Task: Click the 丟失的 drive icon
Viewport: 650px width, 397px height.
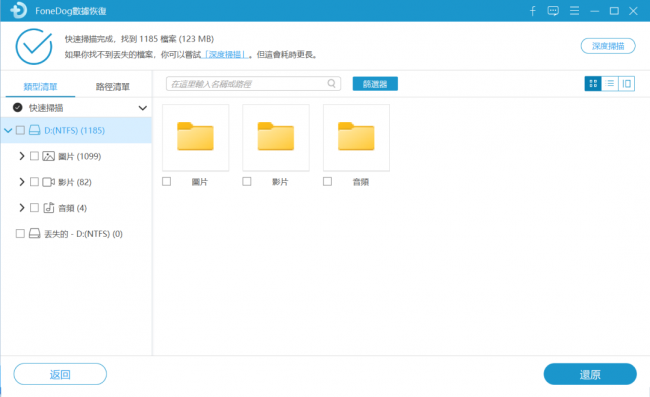Action: tap(34, 234)
